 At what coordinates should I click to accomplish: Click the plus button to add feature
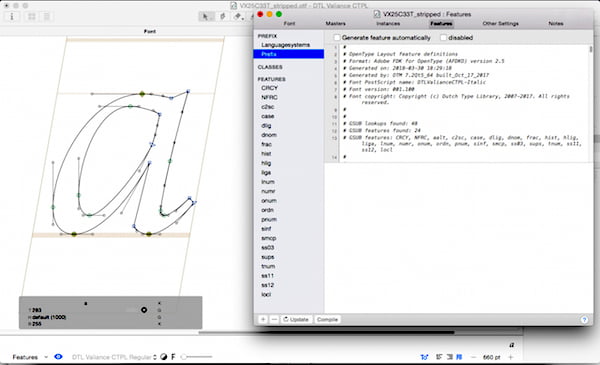tap(263, 319)
